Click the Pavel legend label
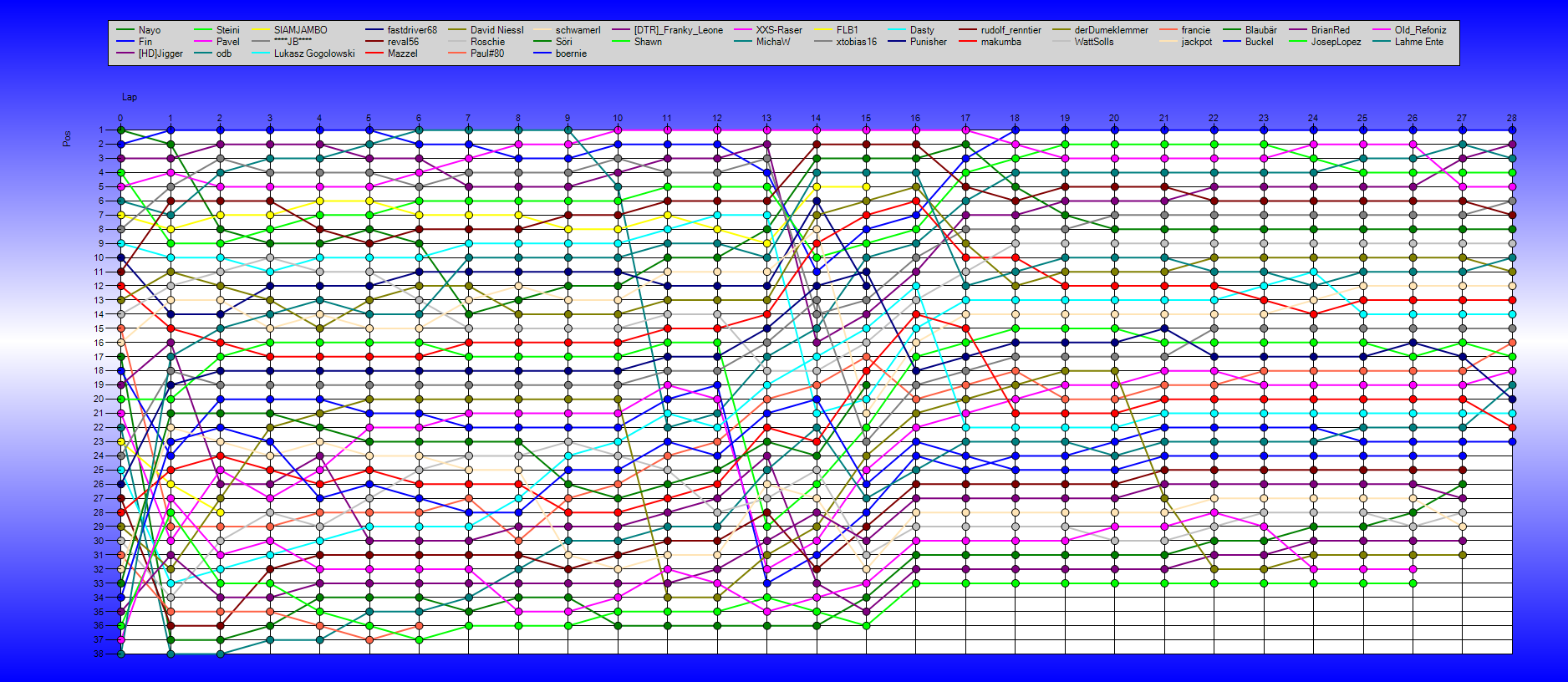Viewport: 1568px width, 682px height. click(227, 42)
